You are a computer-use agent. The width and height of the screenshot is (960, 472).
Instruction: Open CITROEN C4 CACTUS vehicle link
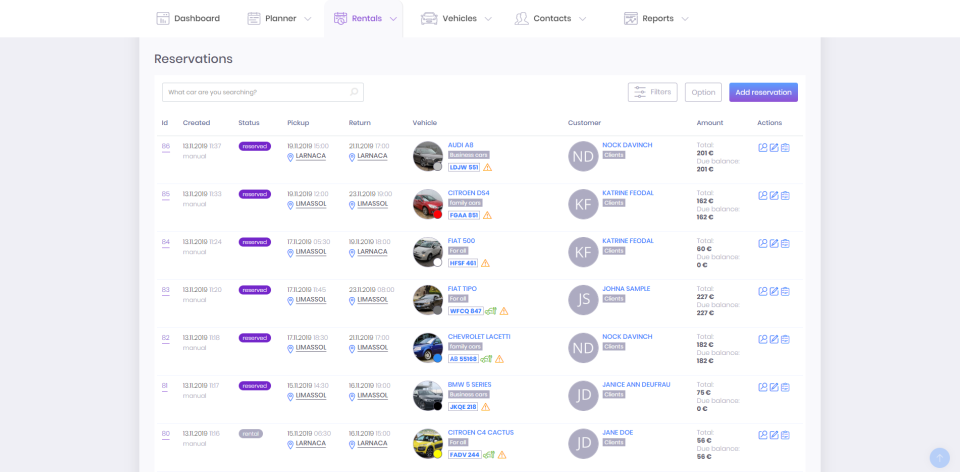(481, 432)
